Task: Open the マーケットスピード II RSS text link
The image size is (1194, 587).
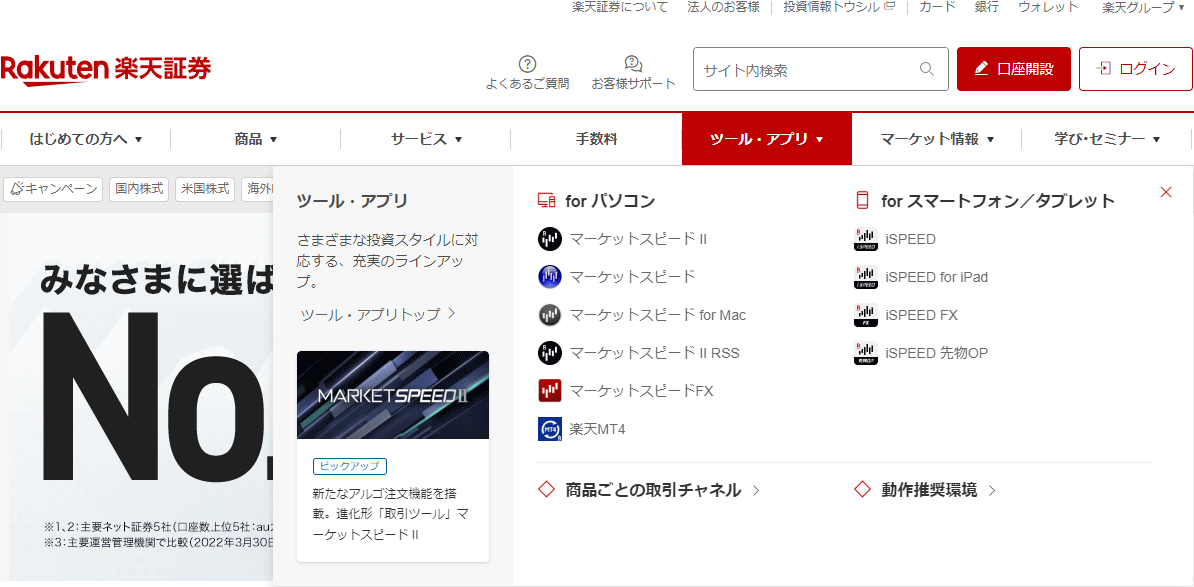Action: pos(654,353)
